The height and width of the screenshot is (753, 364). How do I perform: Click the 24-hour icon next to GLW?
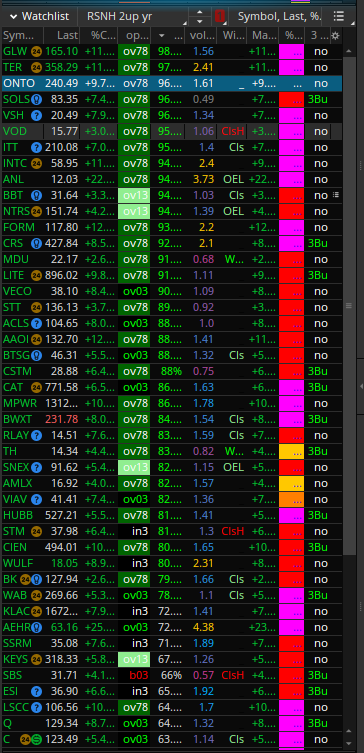coord(36,51)
